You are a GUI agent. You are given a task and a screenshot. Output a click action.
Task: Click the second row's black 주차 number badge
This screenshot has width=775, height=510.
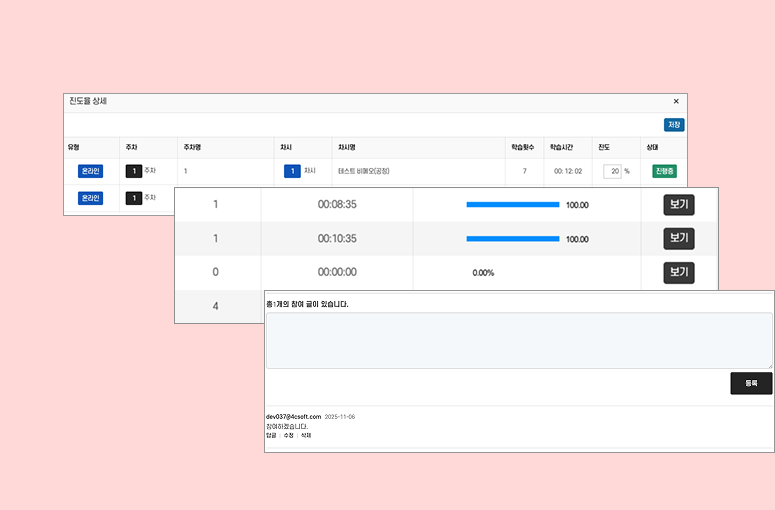[133, 198]
